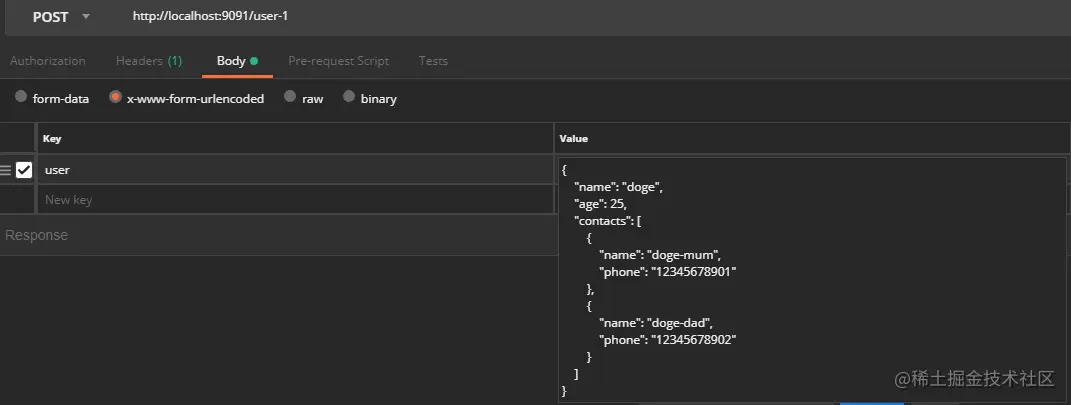Viewport: 1071px width, 405px height.
Task: Click the "contacts": [ line
Action: (x=609, y=221)
